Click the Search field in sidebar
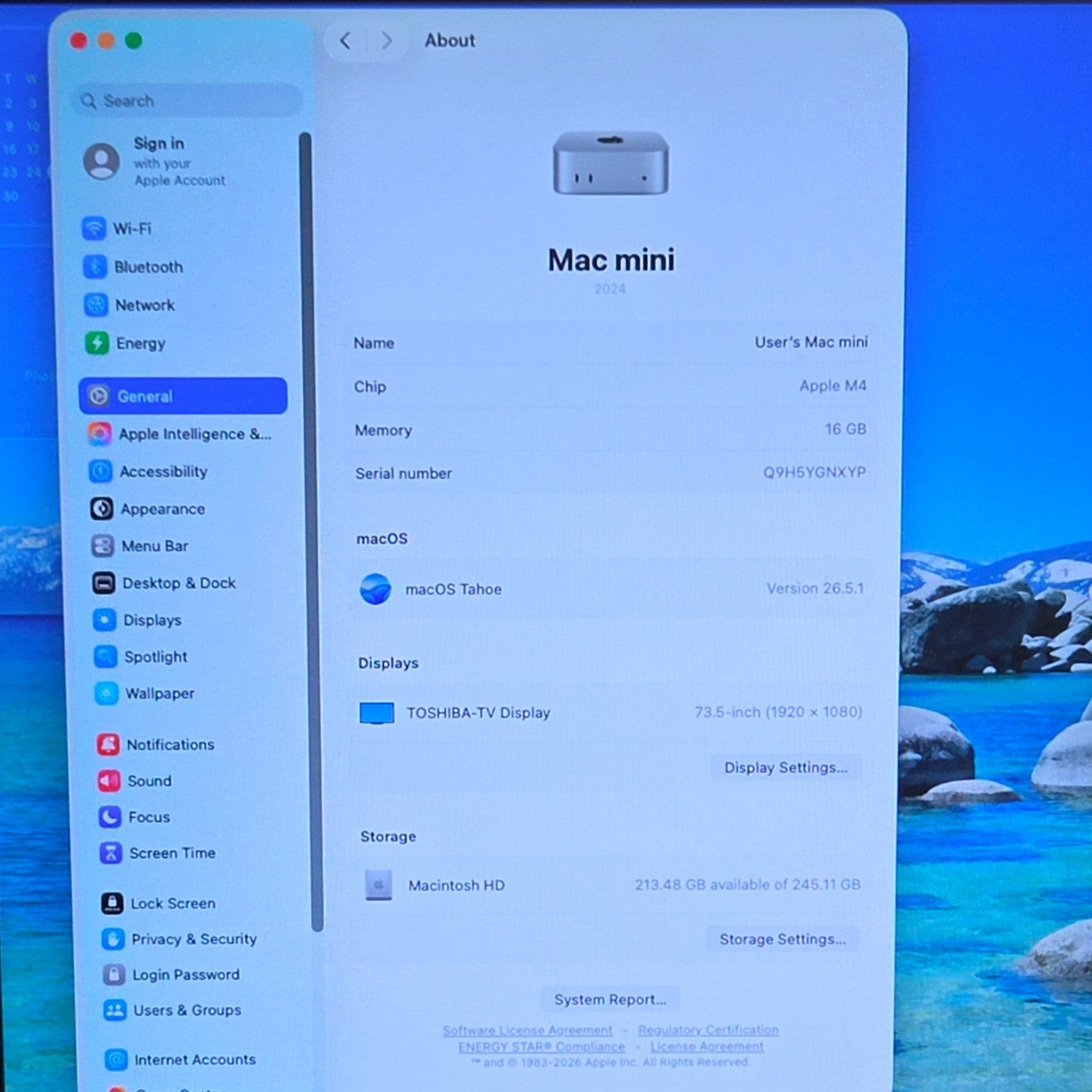 pos(188,100)
